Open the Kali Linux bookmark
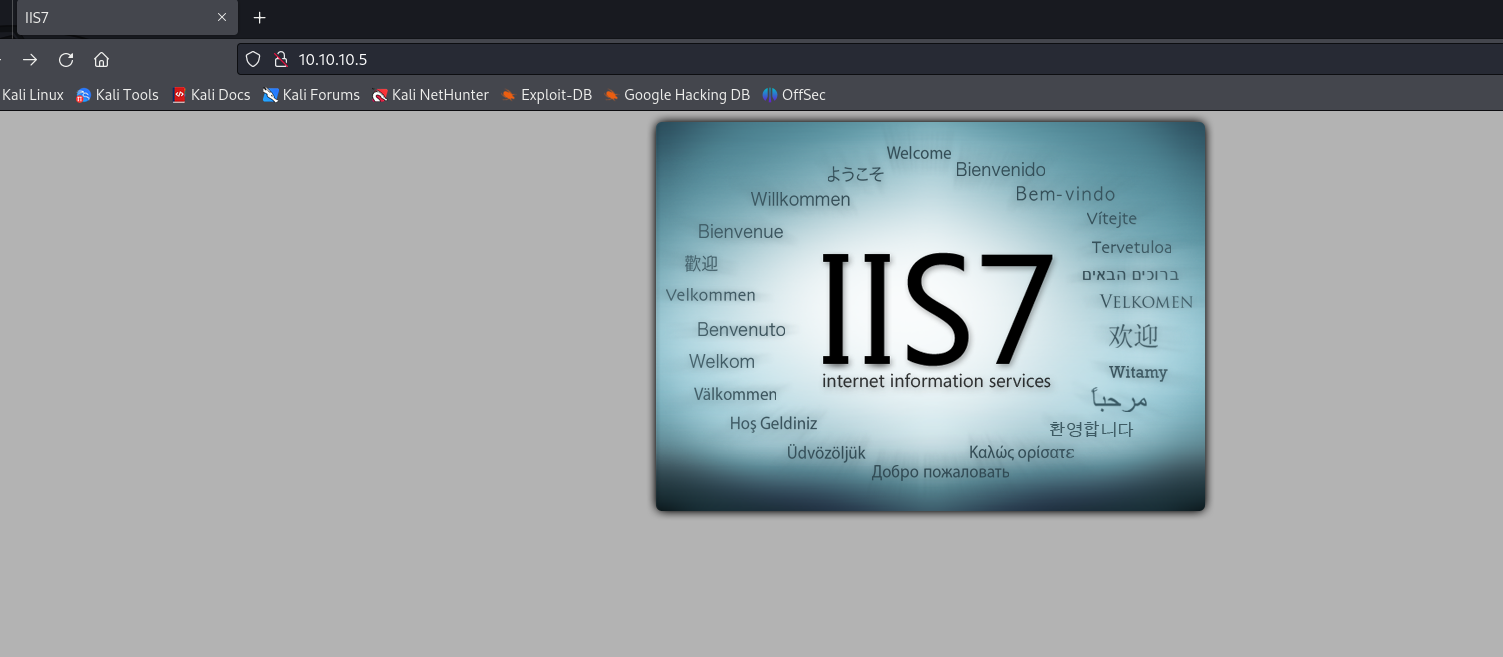This screenshot has width=1503, height=657. click(x=32, y=95)
